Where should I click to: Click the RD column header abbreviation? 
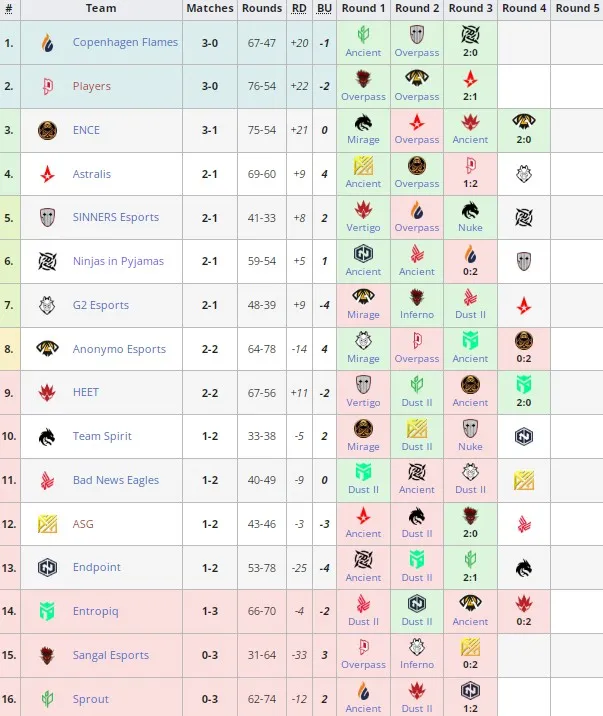299,8
